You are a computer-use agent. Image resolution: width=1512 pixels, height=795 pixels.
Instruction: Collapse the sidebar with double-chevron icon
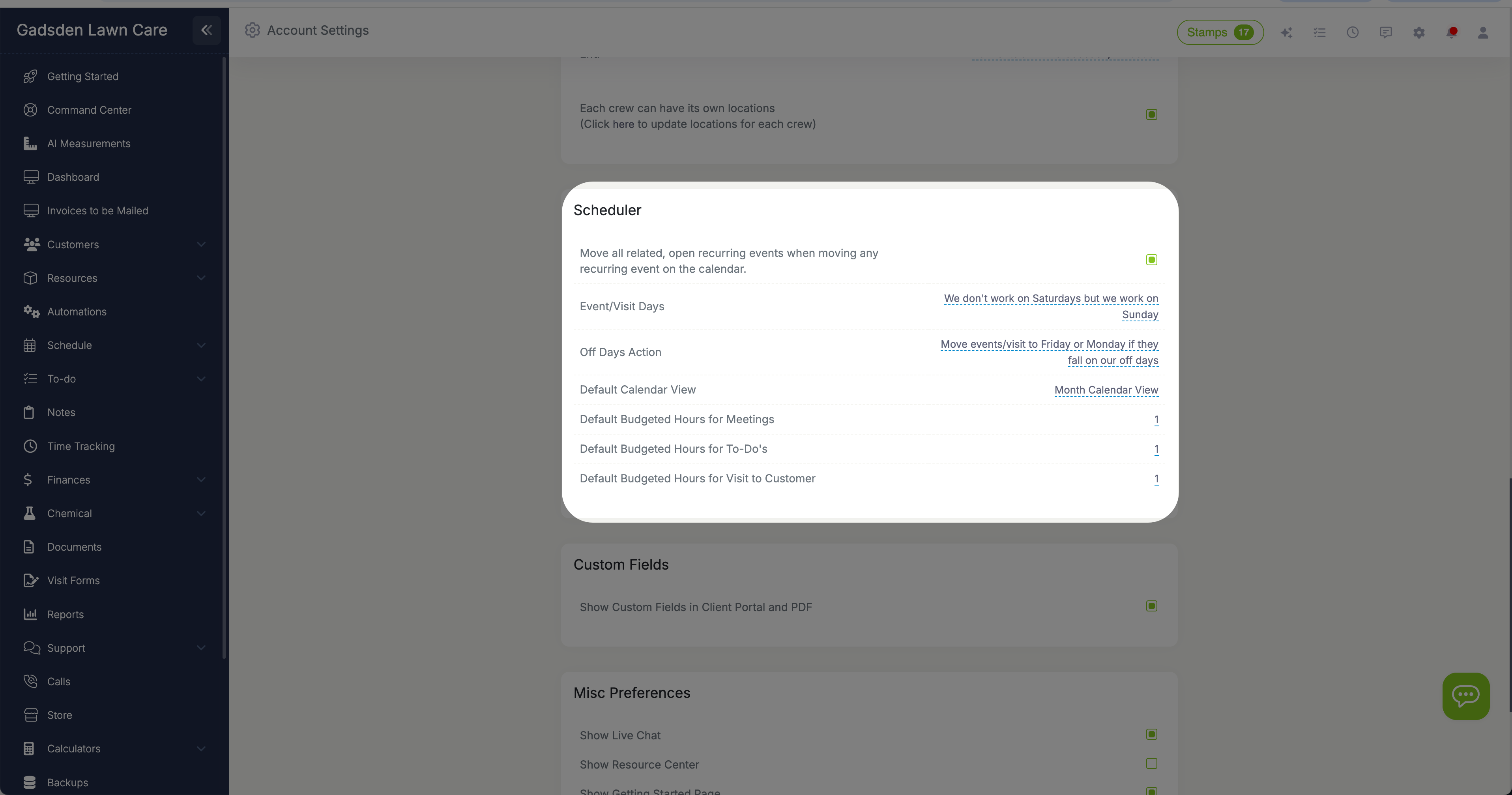coord(206,30)
